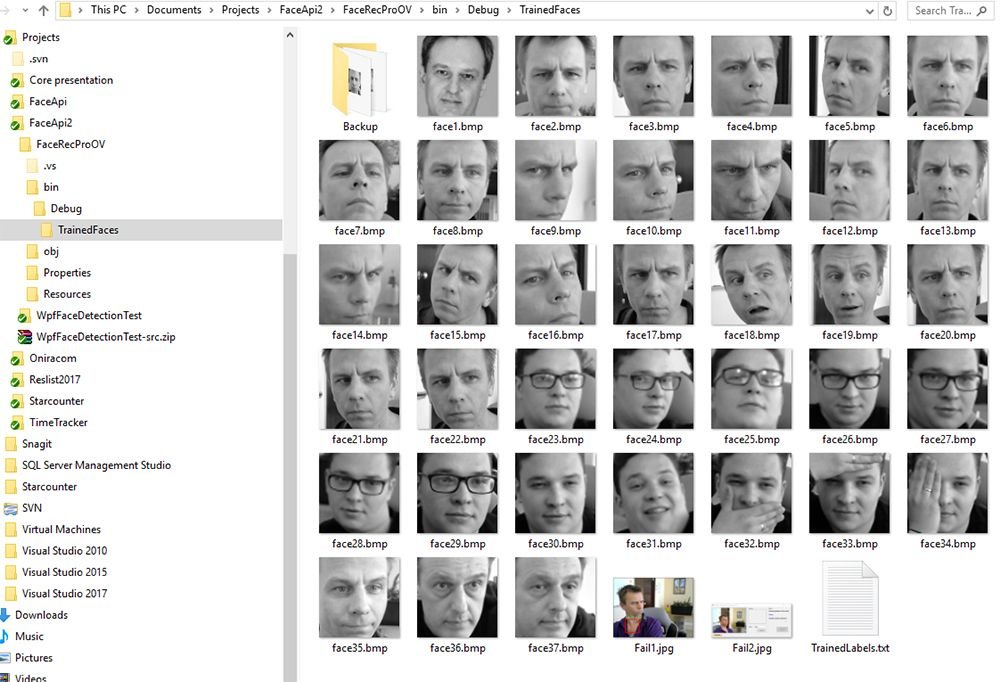Viewport: 1000px width, 682px height.
Task: Open the Music folder in the sidebar
Action: pyautogui.click(x=32, y=636)
